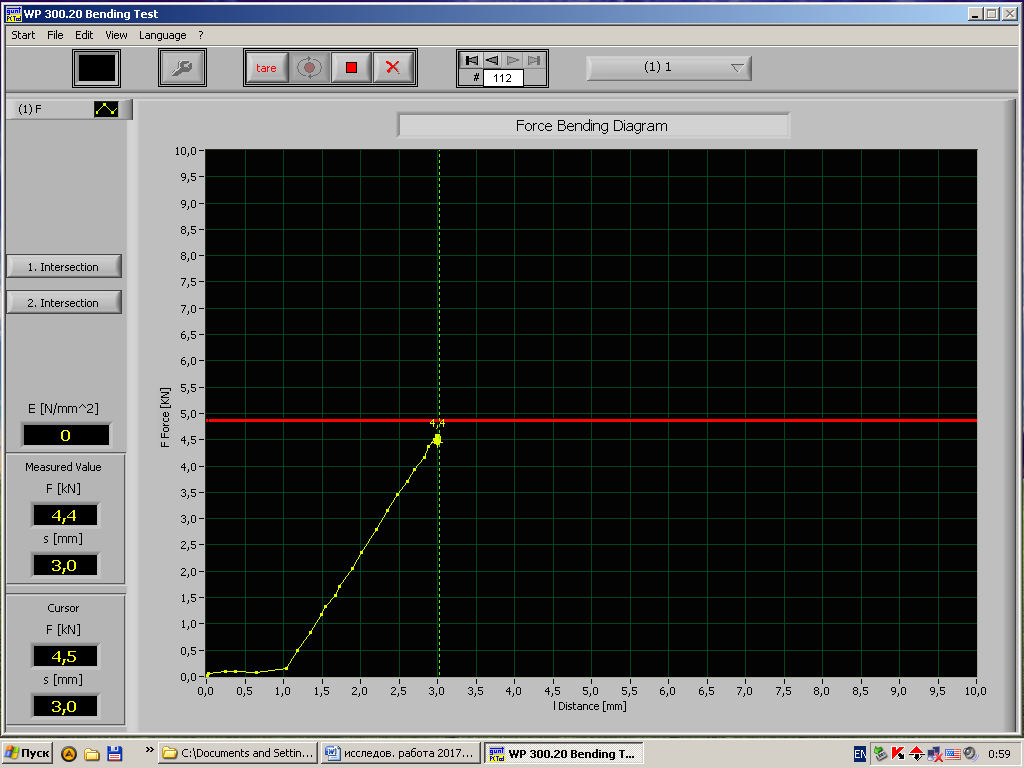This screenshot has width=1024, height=768.
Task: Open the folder quick launch icon
Action: 91,754
